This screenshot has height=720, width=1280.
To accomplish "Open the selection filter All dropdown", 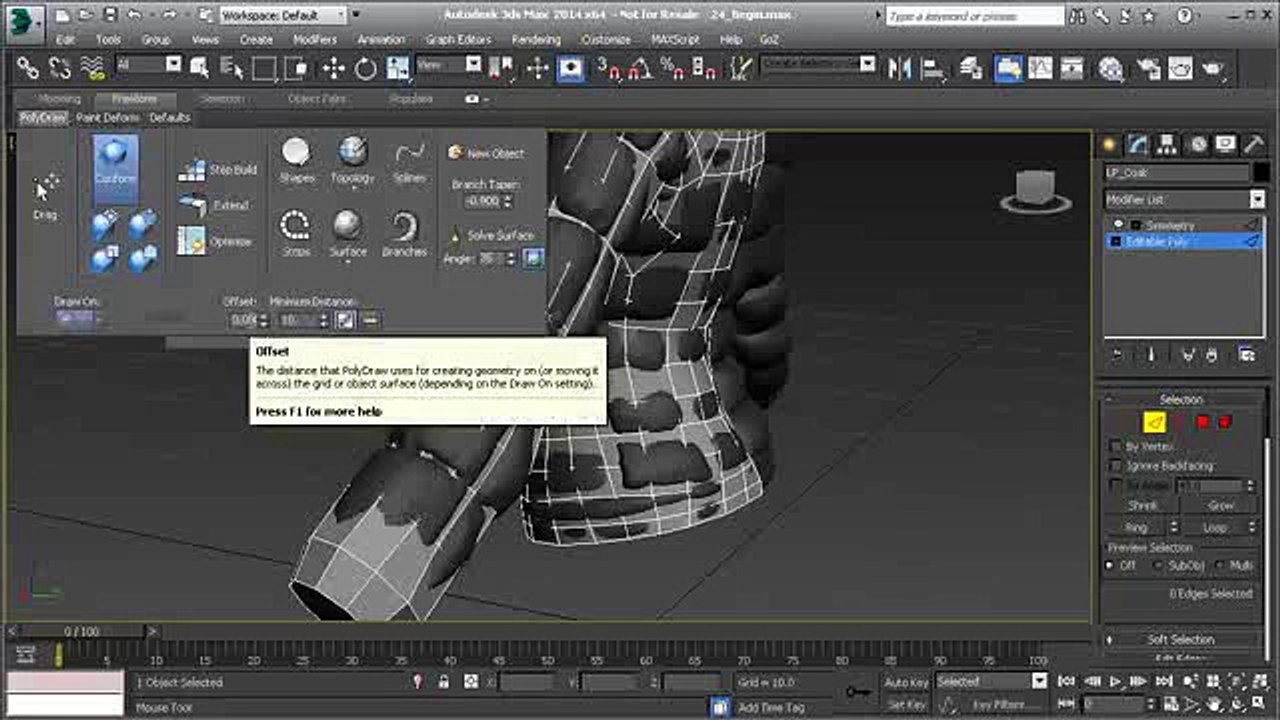I will click(x=148, y=65).
